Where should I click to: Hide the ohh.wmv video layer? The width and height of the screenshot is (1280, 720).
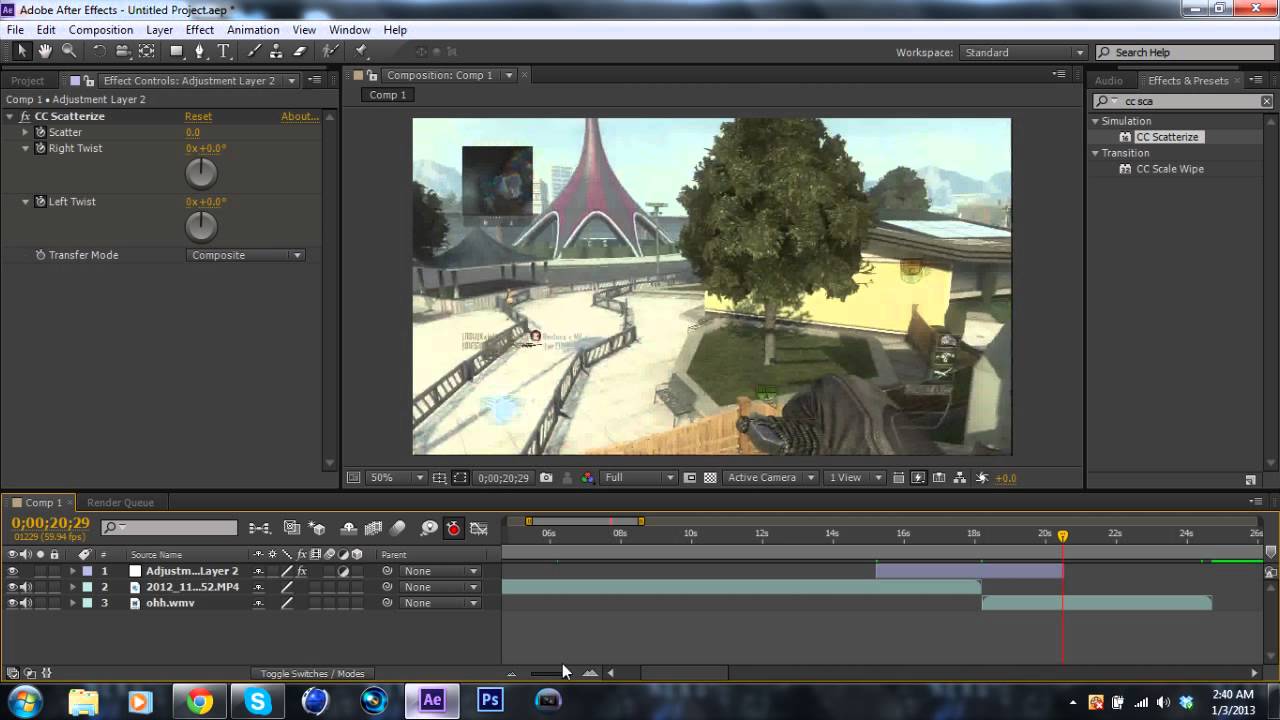(x=13, y=603)
